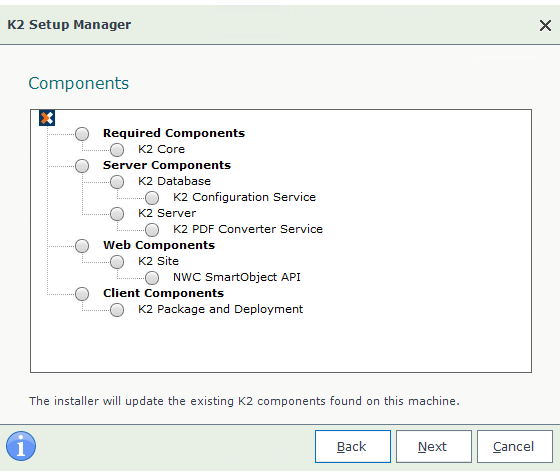This screenshot has width=560, height=471.
Task: Close the K2 Setup Manager window
Action: tap(545, 25)
